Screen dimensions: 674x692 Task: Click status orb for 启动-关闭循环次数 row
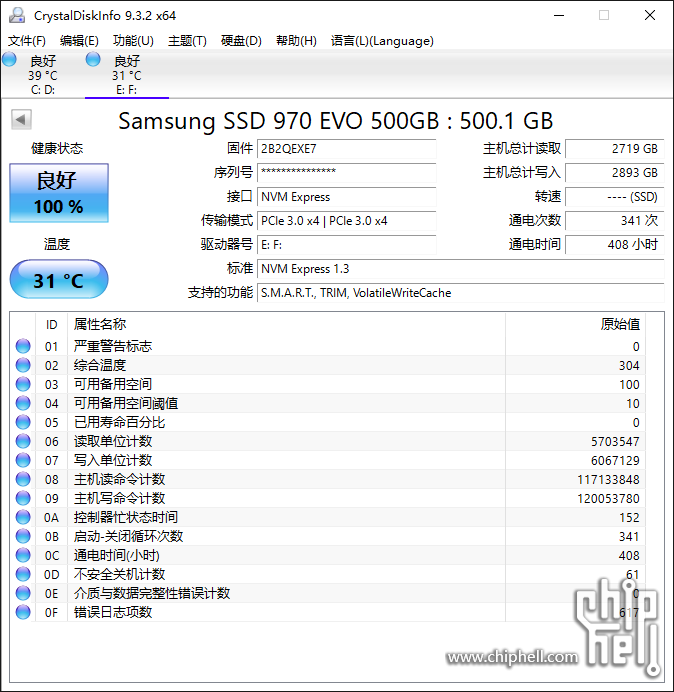tap(23, 536)
